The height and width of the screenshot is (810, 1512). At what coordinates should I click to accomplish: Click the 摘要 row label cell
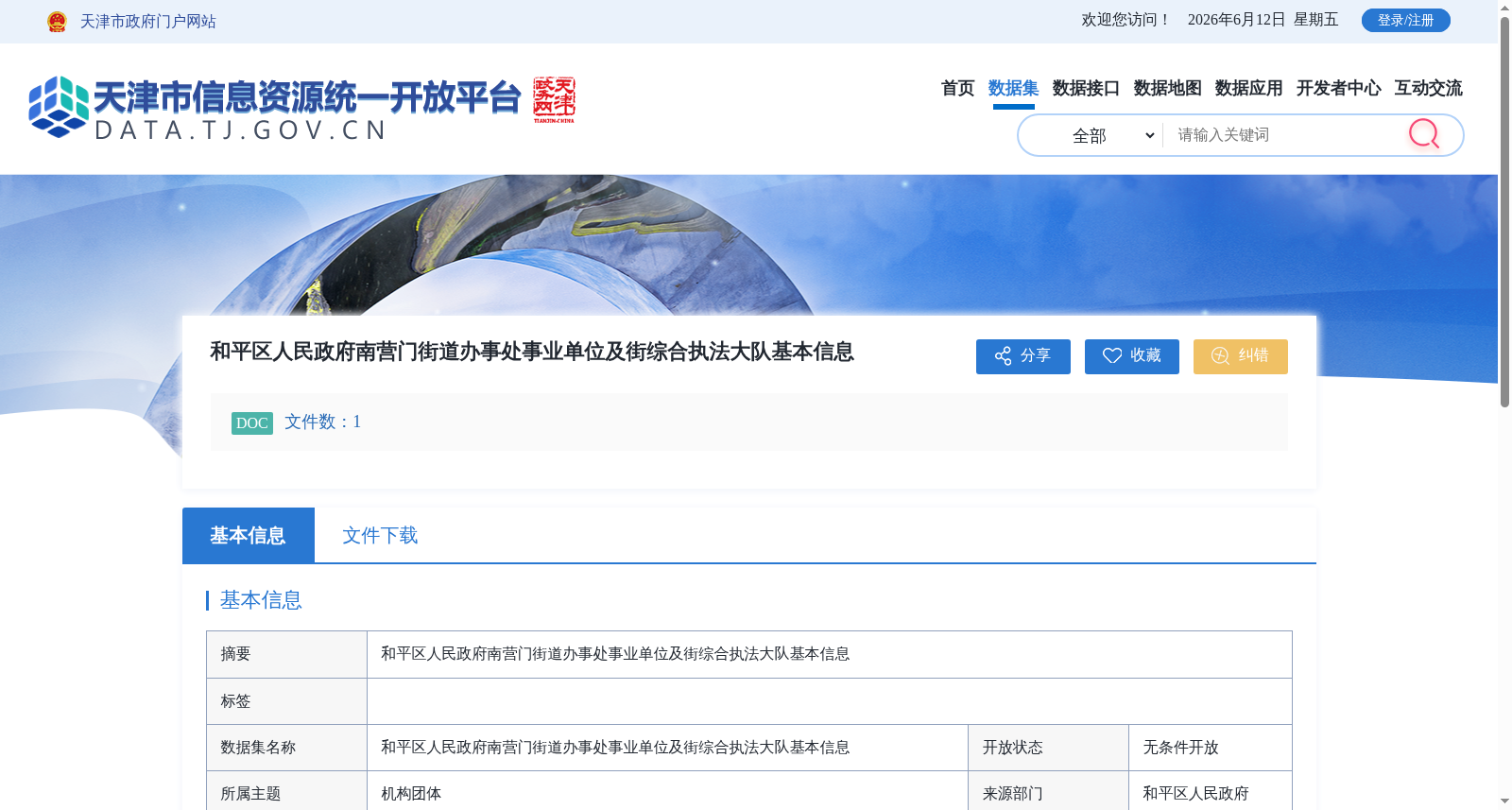[286, 654]
